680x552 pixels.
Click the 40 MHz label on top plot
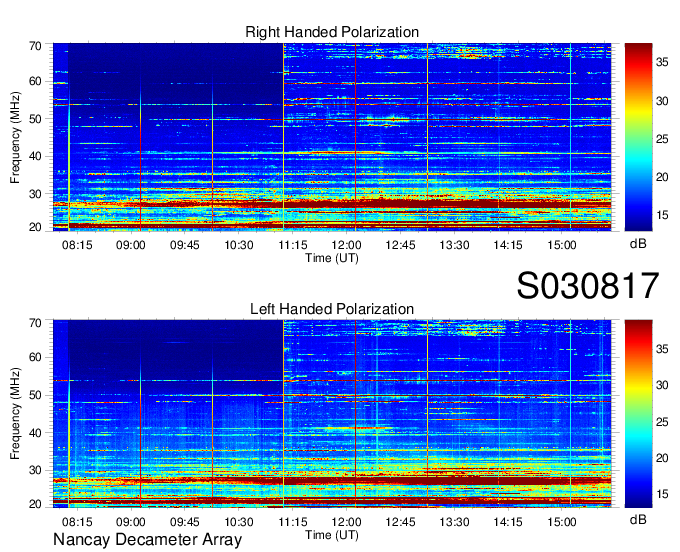[x=35, y=156]
